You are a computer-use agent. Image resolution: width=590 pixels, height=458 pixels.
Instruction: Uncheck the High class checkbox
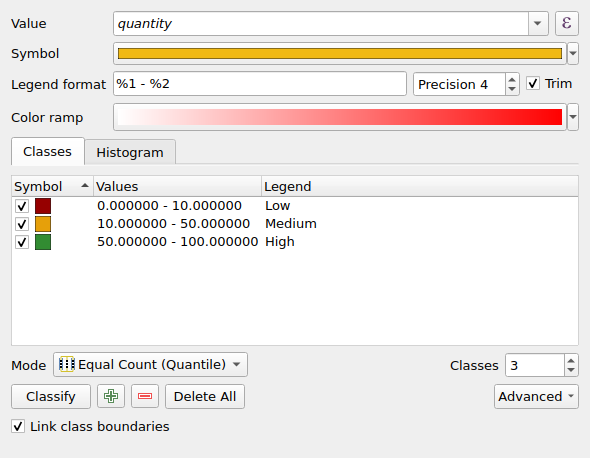[x=22, y=242]
